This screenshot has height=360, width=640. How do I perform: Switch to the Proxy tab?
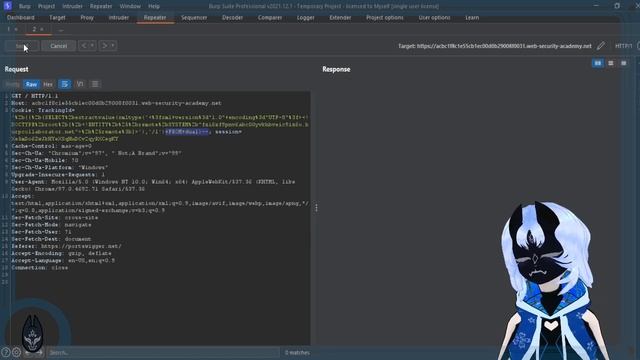(87, 18)
